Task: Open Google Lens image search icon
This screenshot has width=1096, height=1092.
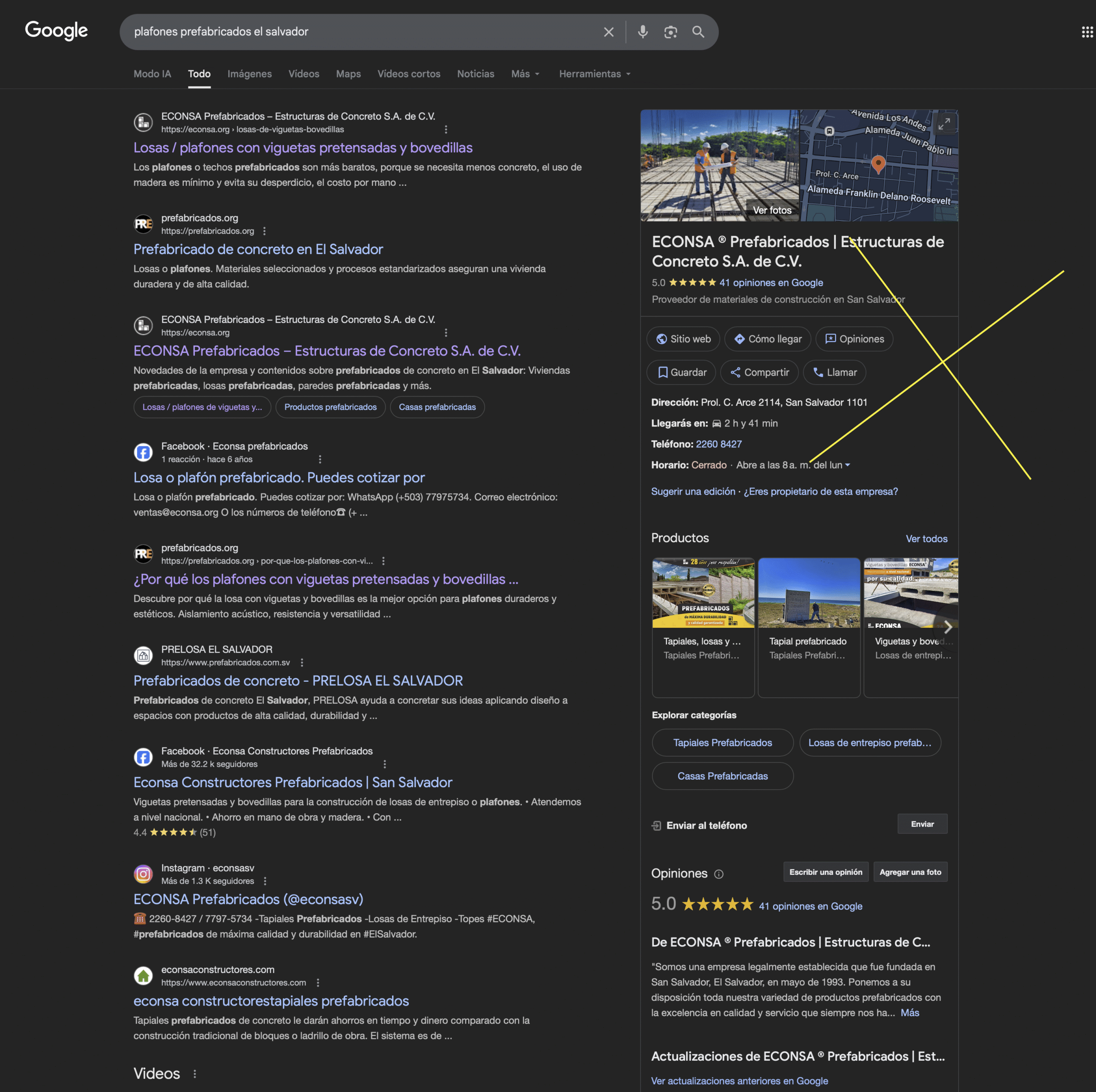Action: [670, 33]
